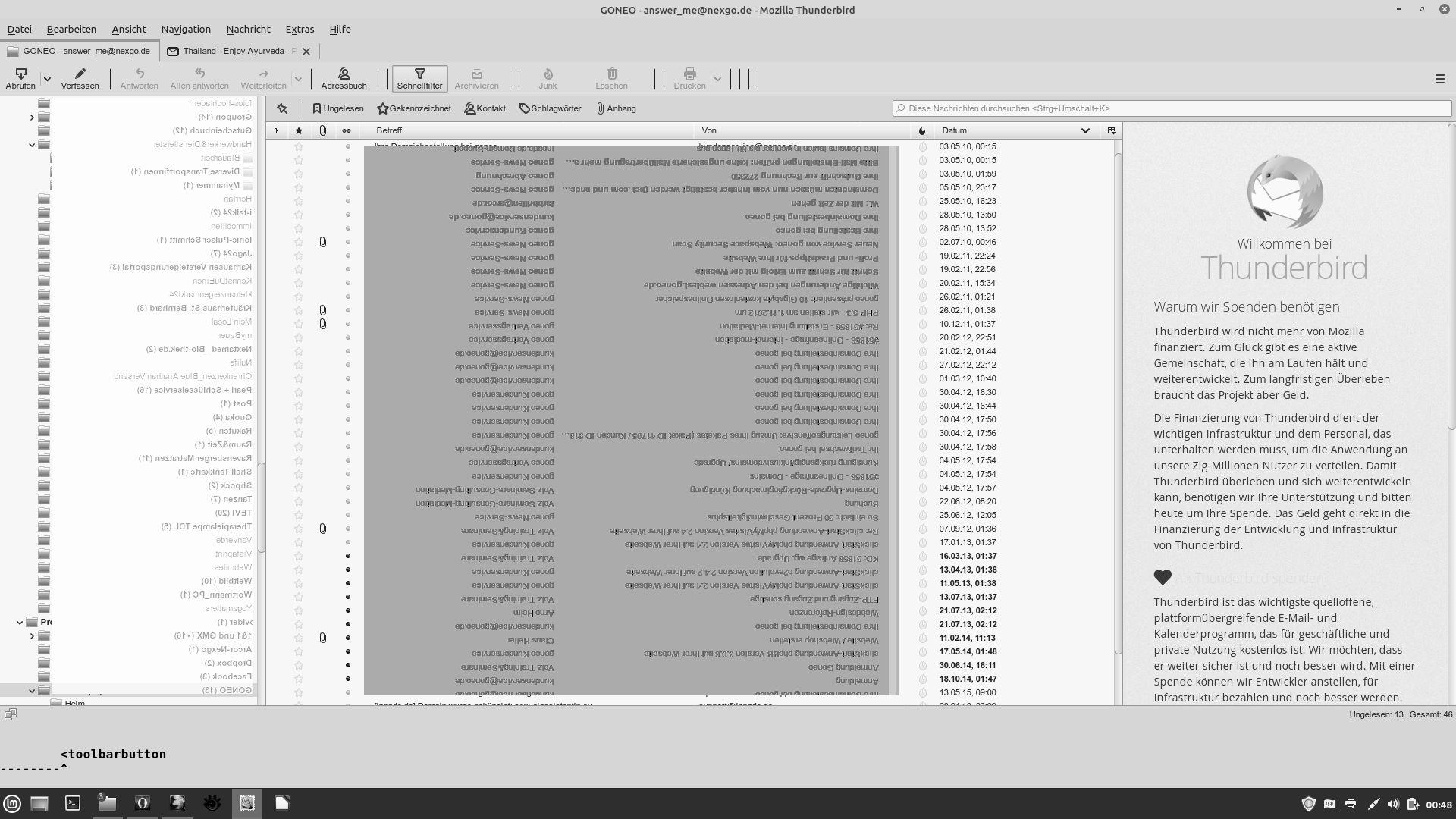Select columns to display icon
1456x819 pixels.
[x=1112, y=130]
